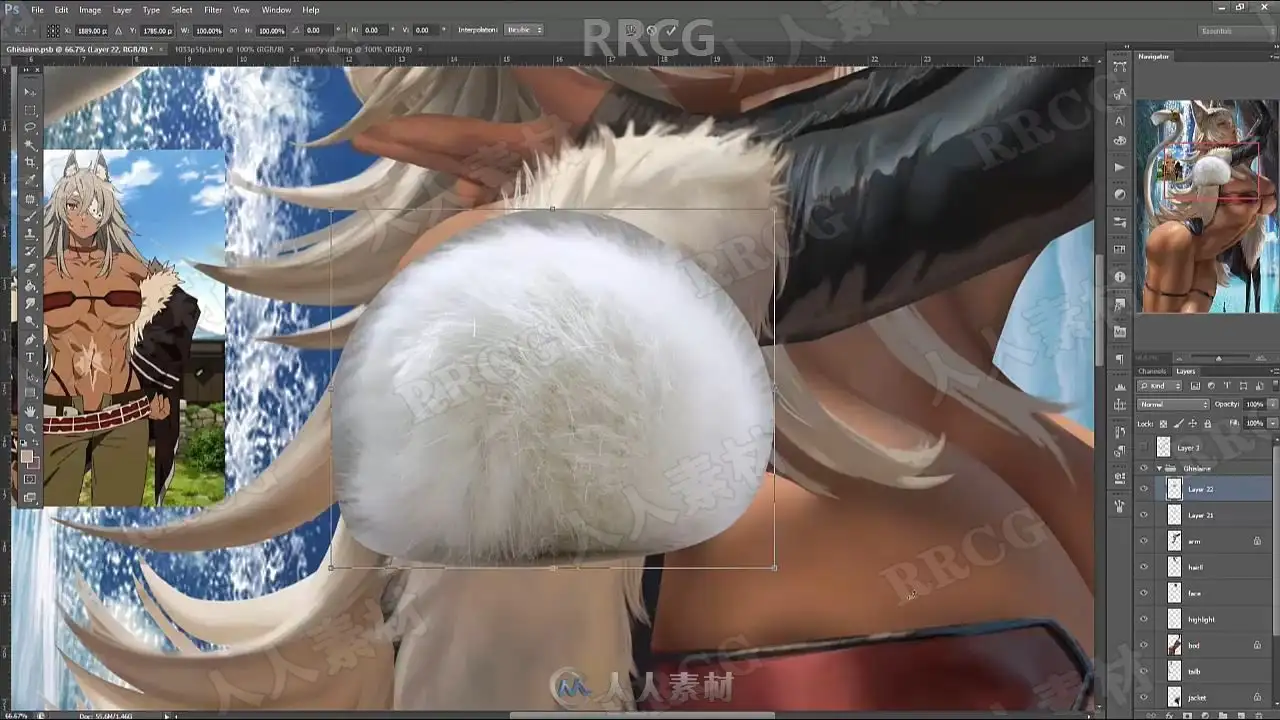The width and height of the screenshot is (1280, 720).
Task: Hide the Layer 21 layer
Action: (1144, 515)
